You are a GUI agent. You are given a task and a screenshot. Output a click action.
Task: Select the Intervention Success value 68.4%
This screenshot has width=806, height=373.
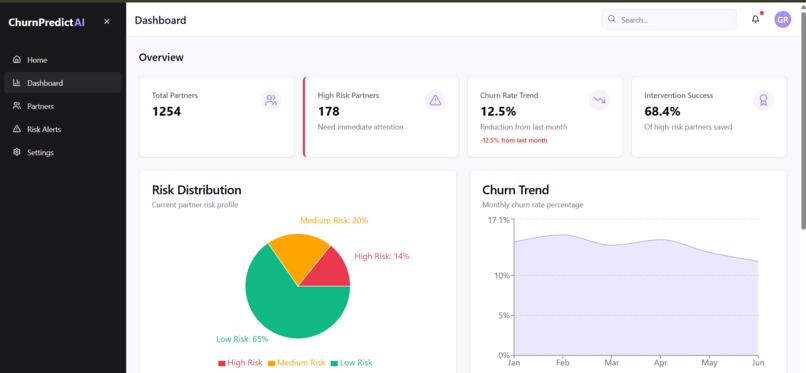[662, 111]
